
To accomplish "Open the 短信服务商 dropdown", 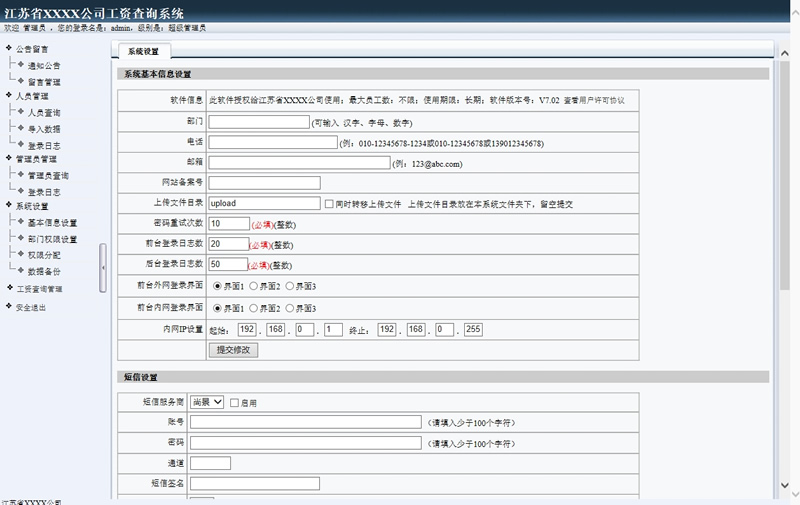I will (207, 402).
